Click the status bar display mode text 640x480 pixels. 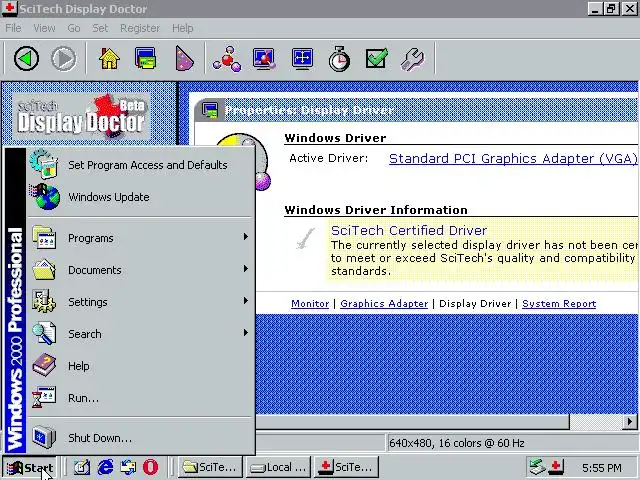pyautogui.click(x=456, y=443)
